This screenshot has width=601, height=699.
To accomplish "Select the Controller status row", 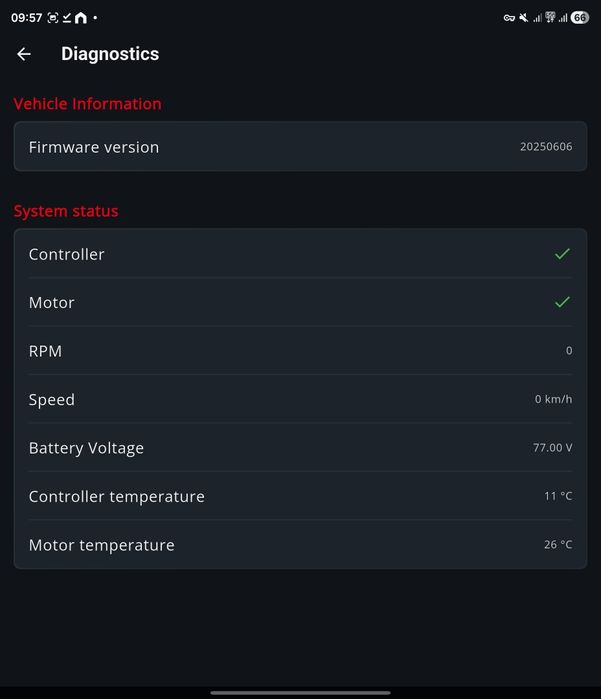I will coord(300,254).
